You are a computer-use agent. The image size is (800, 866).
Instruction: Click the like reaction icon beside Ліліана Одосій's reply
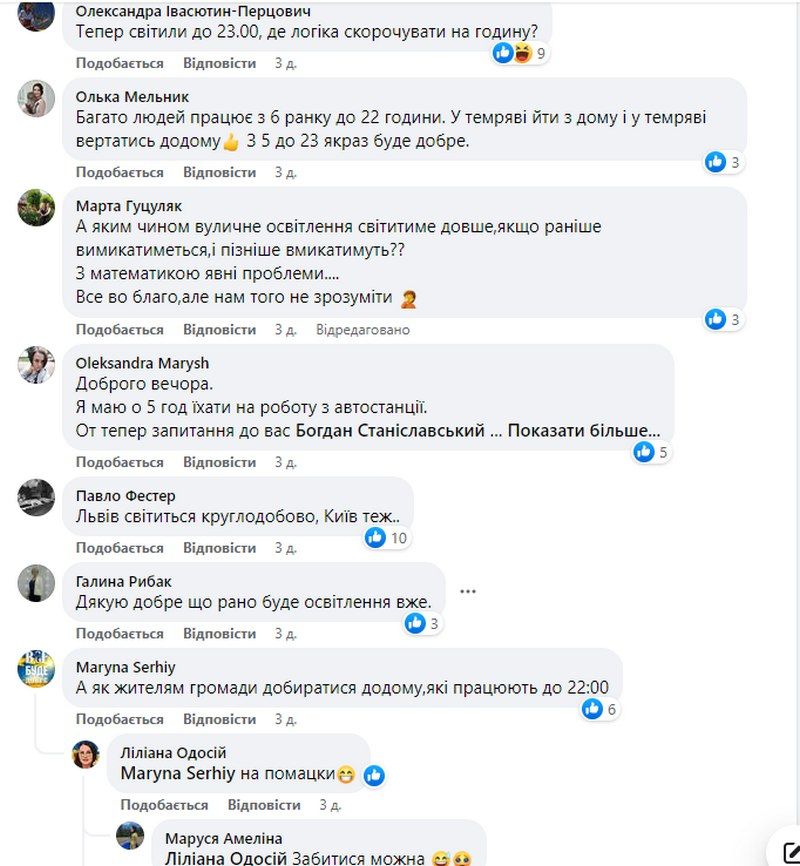[375, 774]
